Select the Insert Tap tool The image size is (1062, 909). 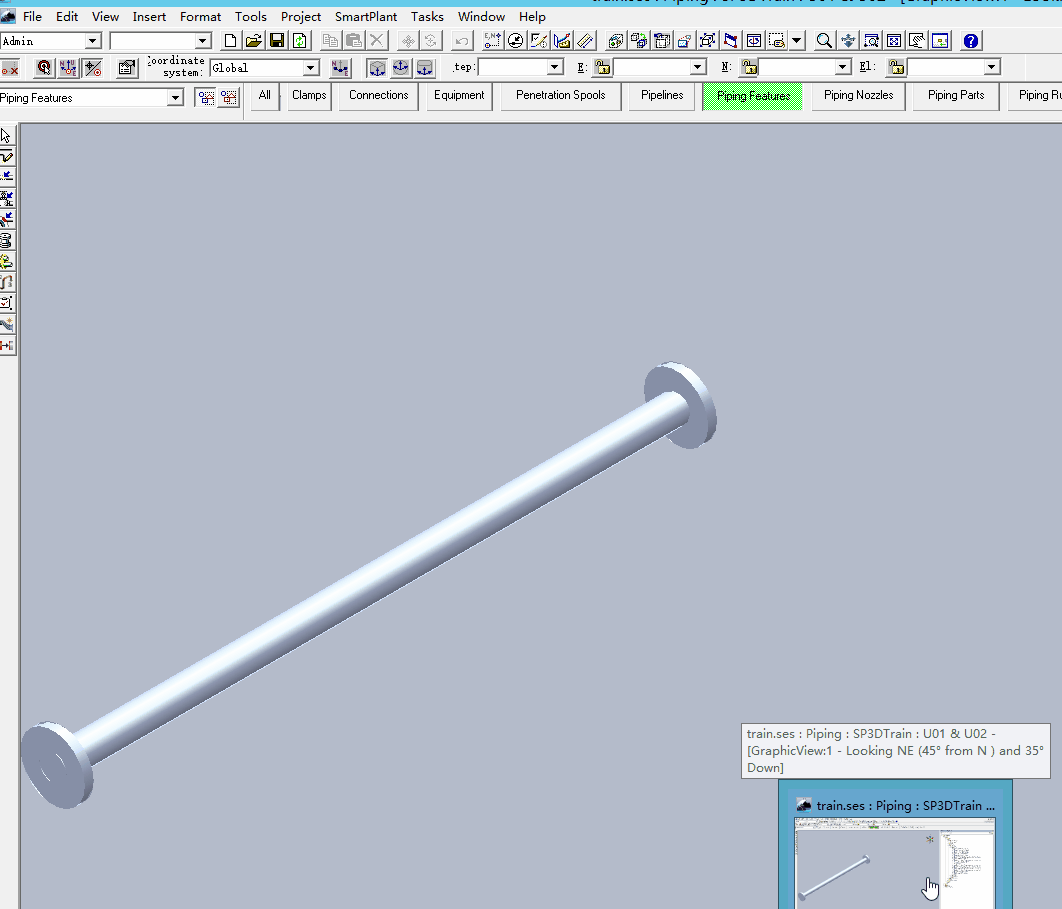tap(7, 219)
